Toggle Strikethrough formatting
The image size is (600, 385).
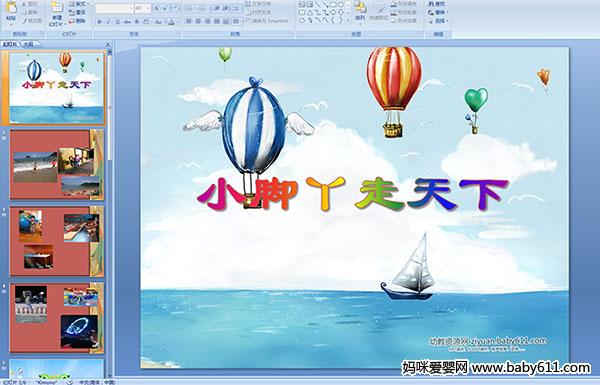(x=127, y=22)
